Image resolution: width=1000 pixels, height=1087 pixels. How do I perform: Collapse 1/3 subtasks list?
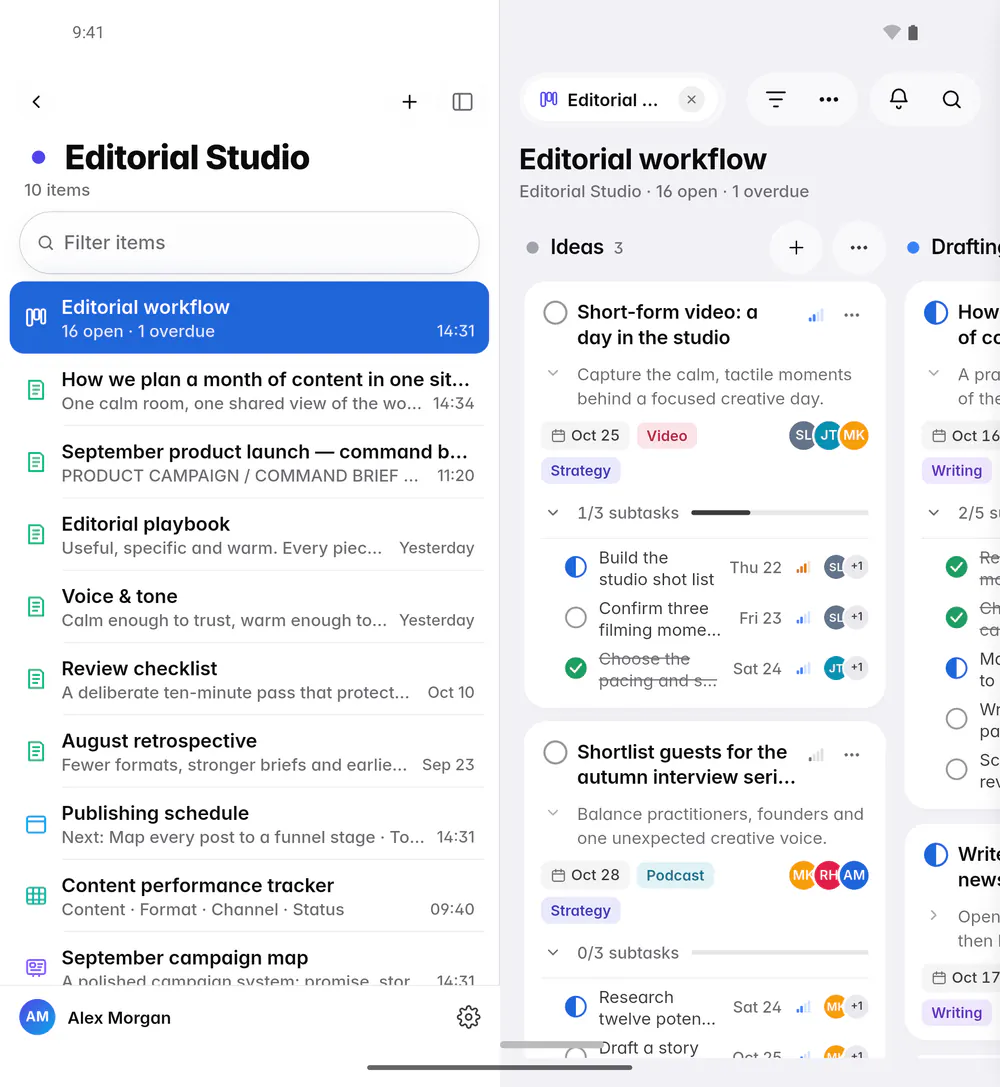click(553, 513)
